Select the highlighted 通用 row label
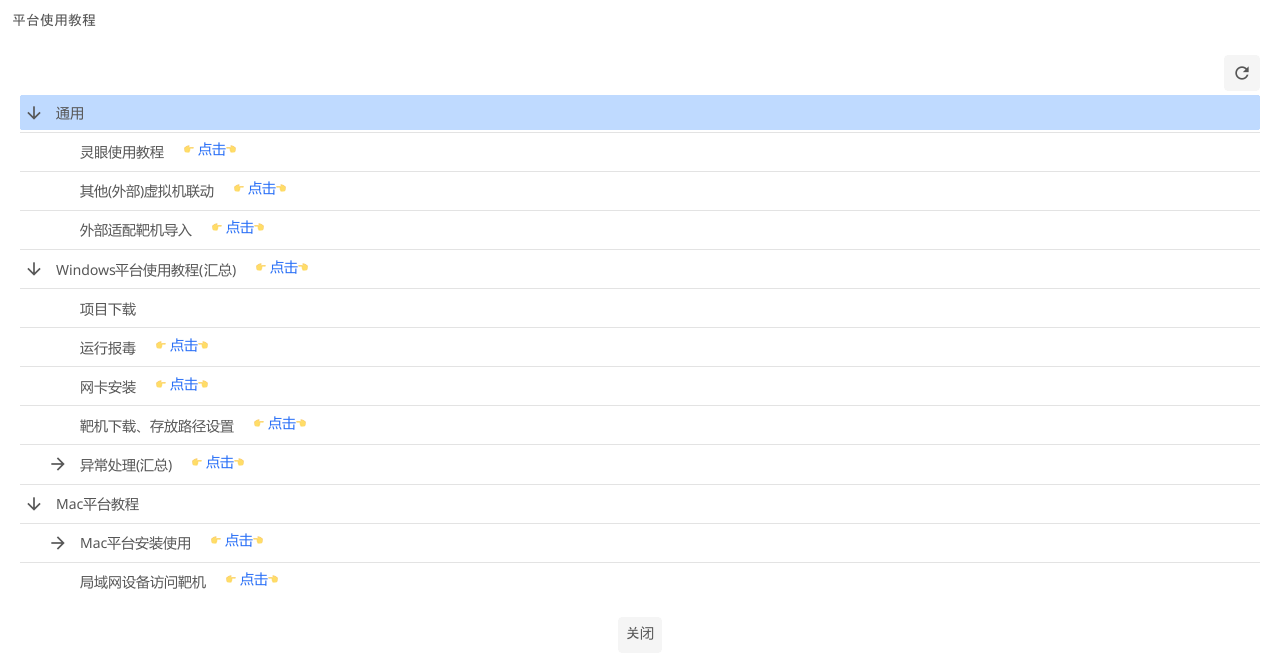Screen dimensions: 1277x669 tap(70, 114)
